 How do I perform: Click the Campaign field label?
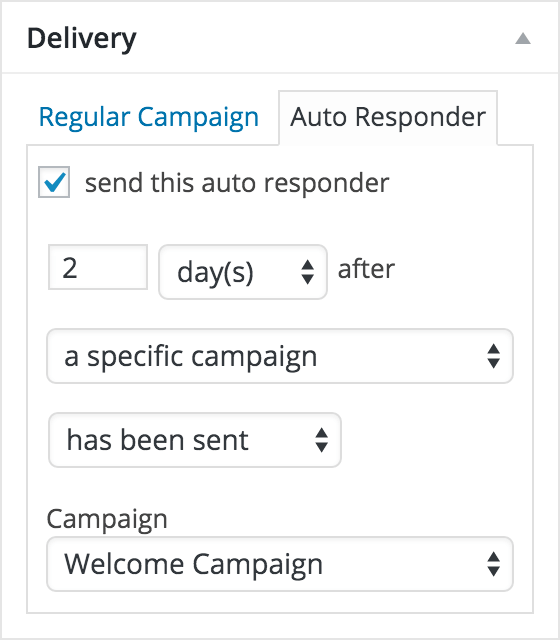(107, 520)
